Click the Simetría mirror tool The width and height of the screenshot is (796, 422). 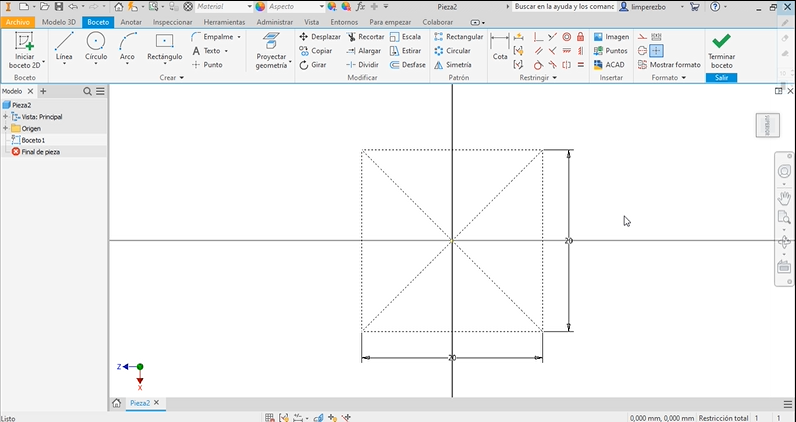click(453, 65)
